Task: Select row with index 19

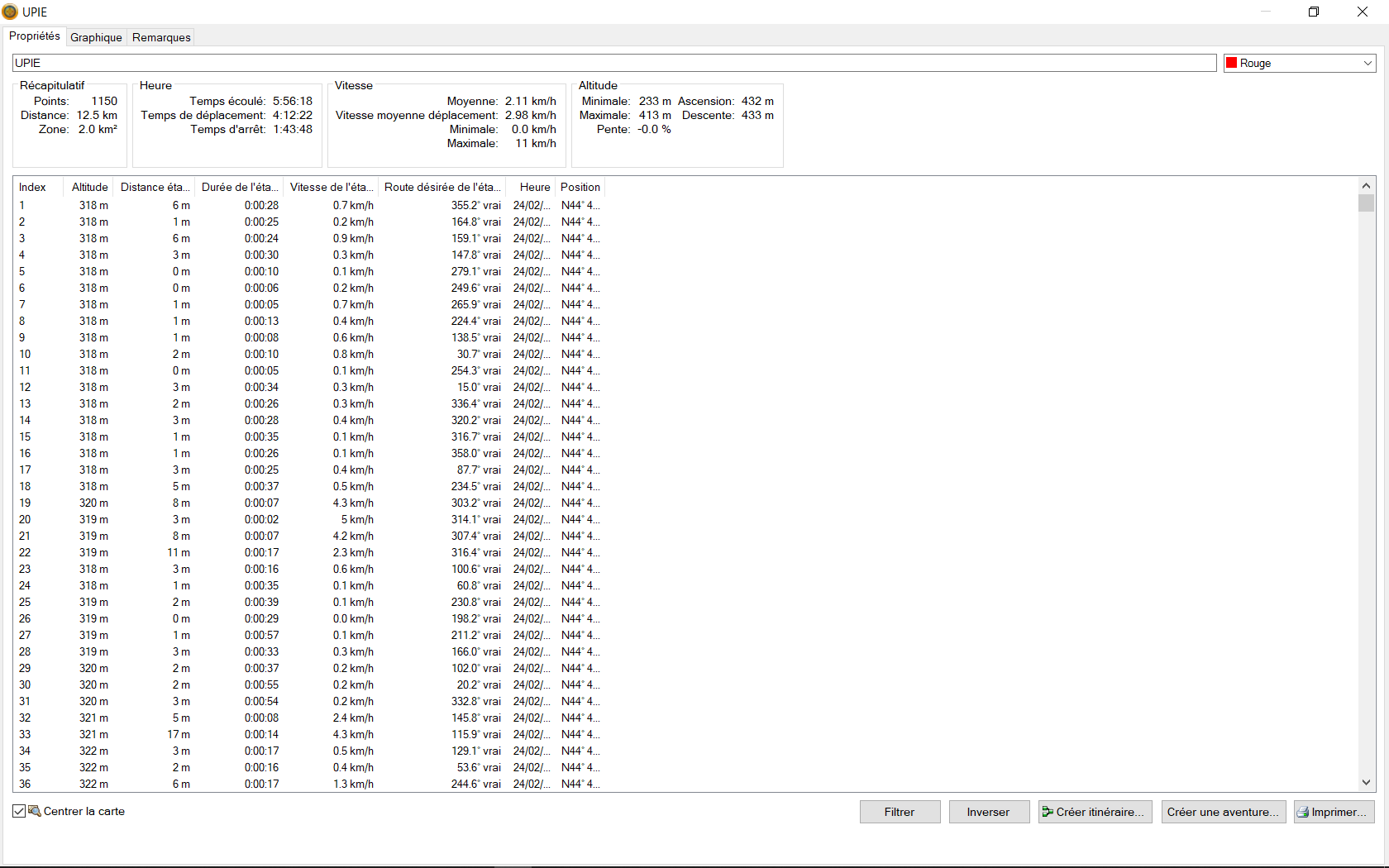Action: pos(309,503)
